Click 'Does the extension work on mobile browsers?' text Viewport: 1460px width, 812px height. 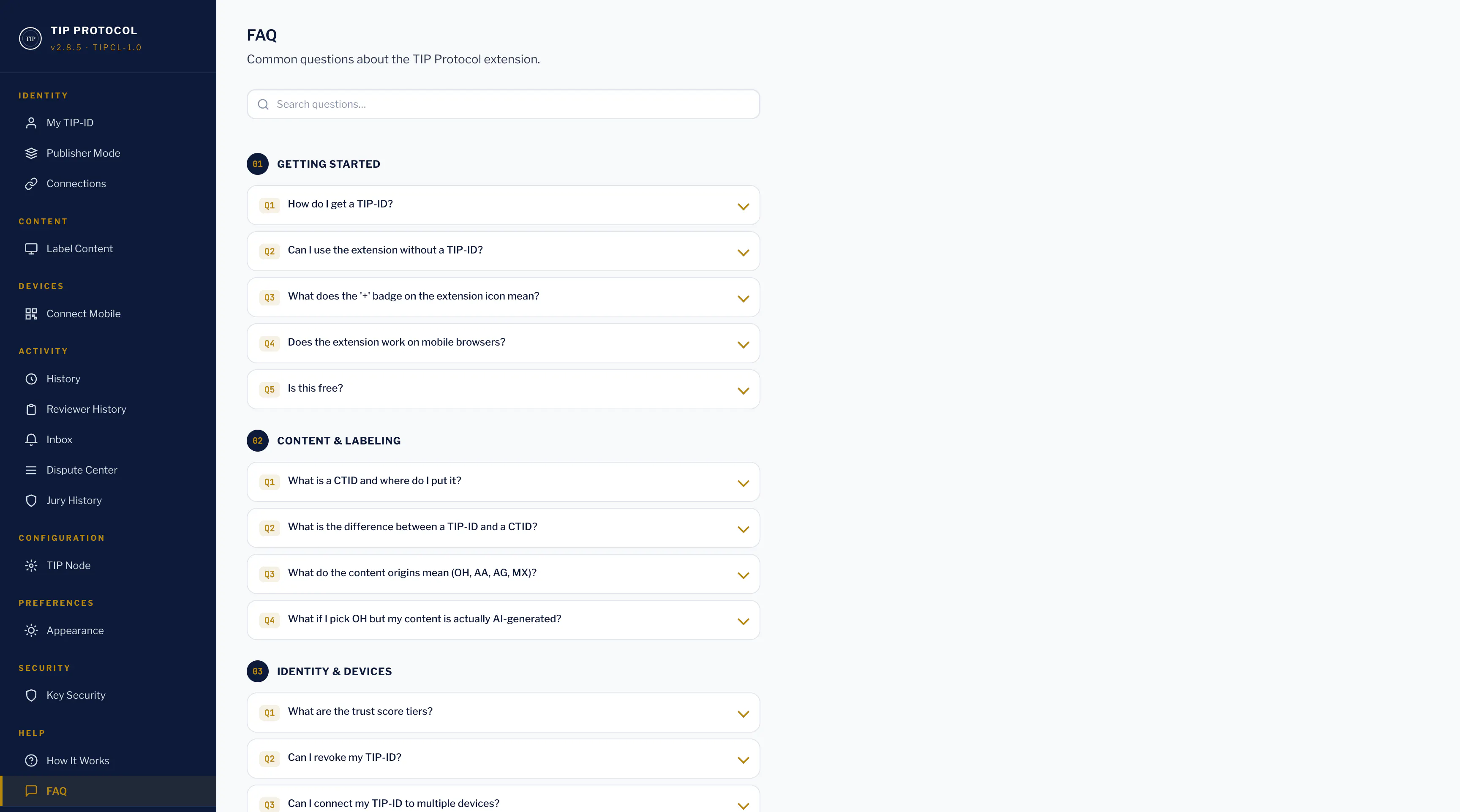397,342
